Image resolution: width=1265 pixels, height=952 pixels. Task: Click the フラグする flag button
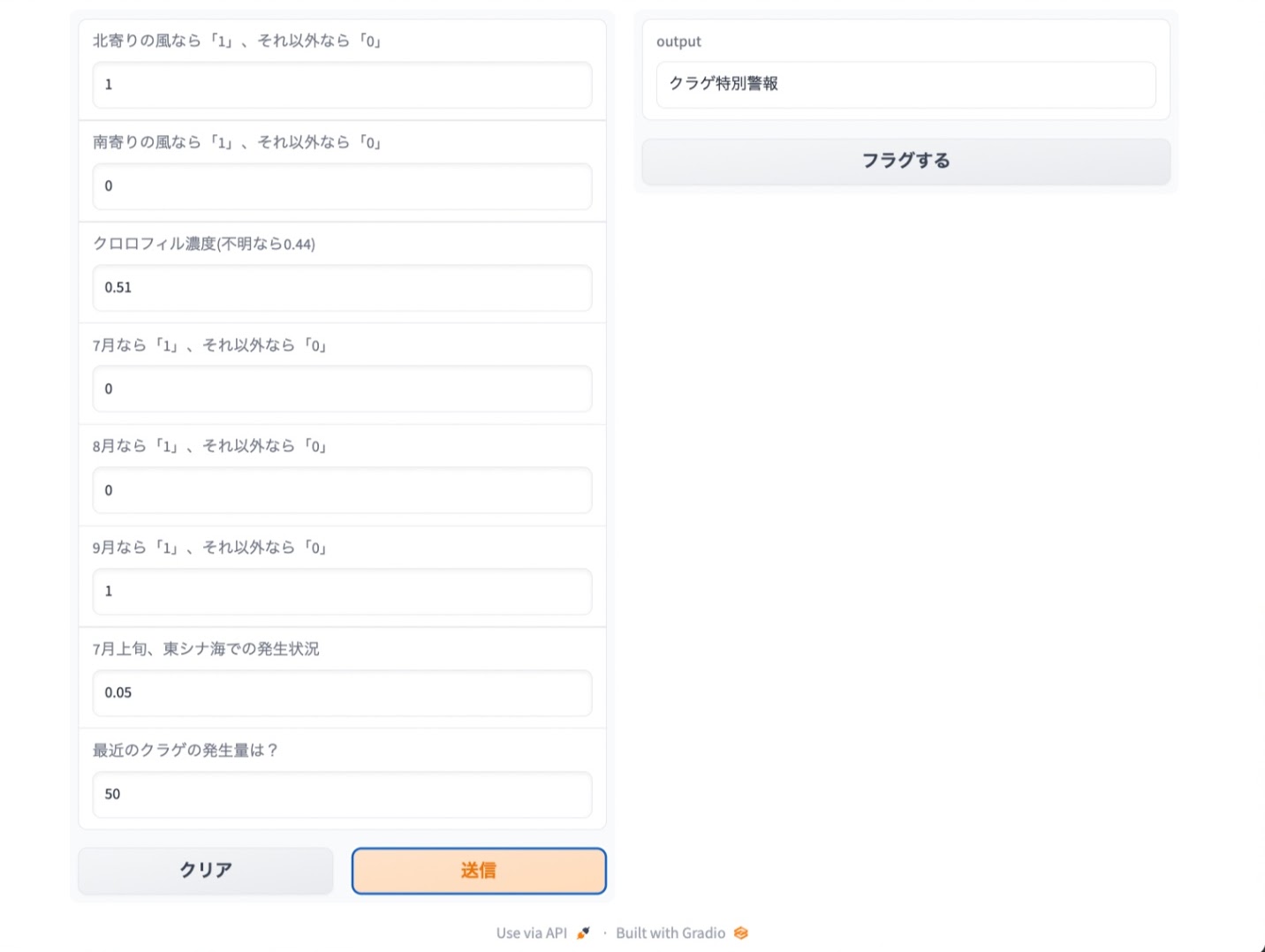click(x=905, y=161)
